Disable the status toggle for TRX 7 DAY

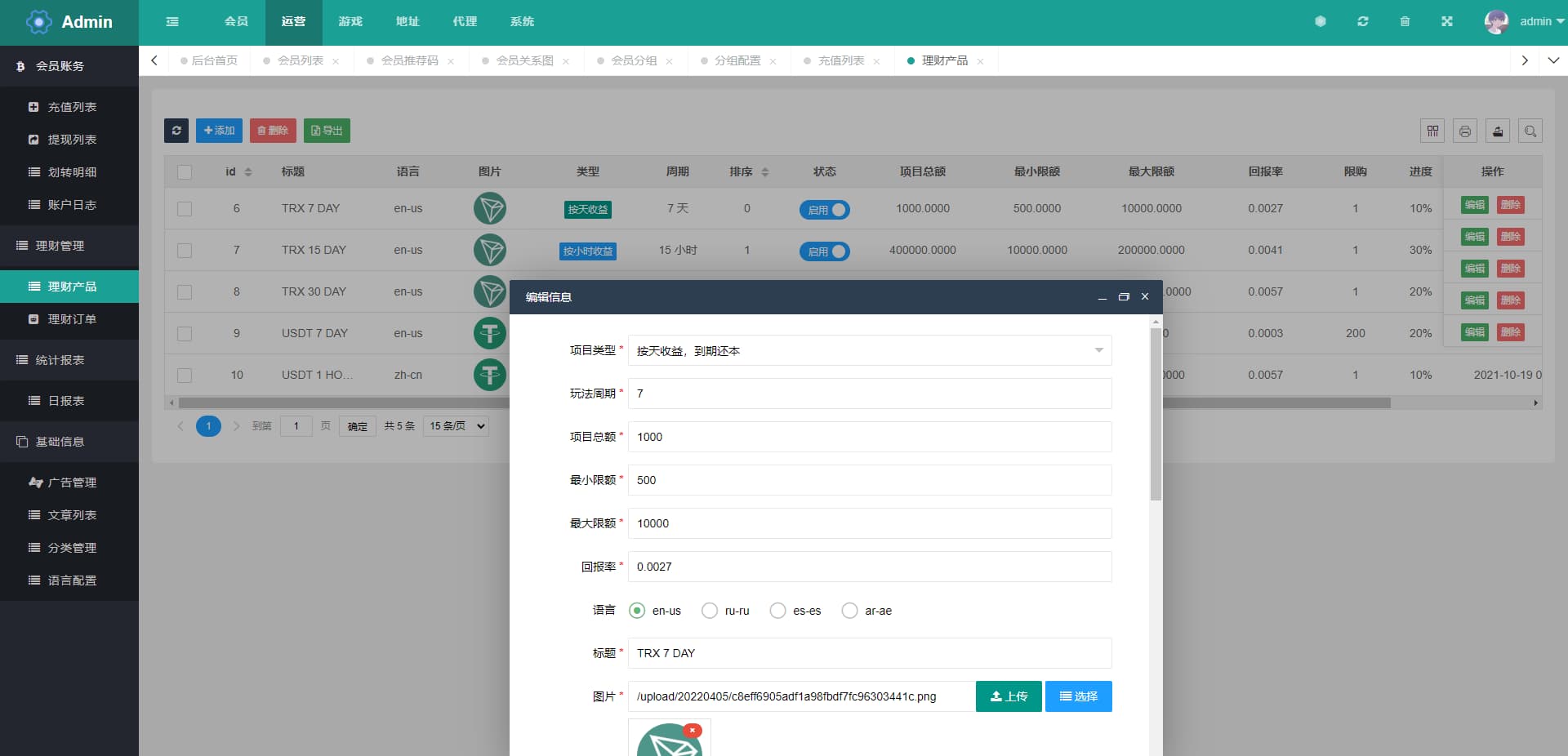pos(824,210)
